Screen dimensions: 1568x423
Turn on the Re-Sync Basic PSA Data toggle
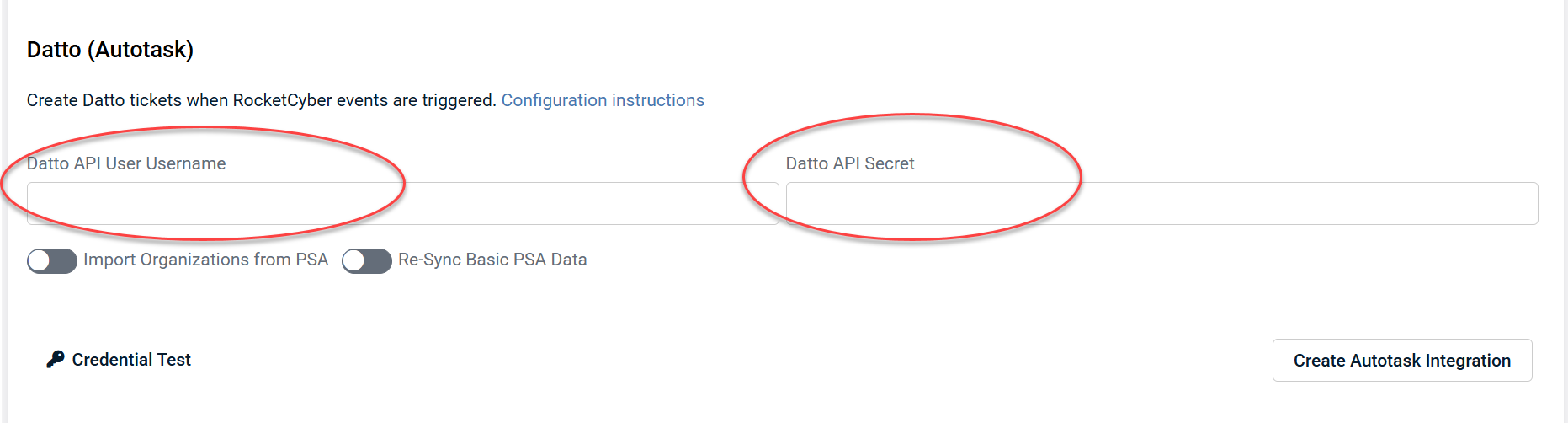pyautogui.click(x=367, y=261)
